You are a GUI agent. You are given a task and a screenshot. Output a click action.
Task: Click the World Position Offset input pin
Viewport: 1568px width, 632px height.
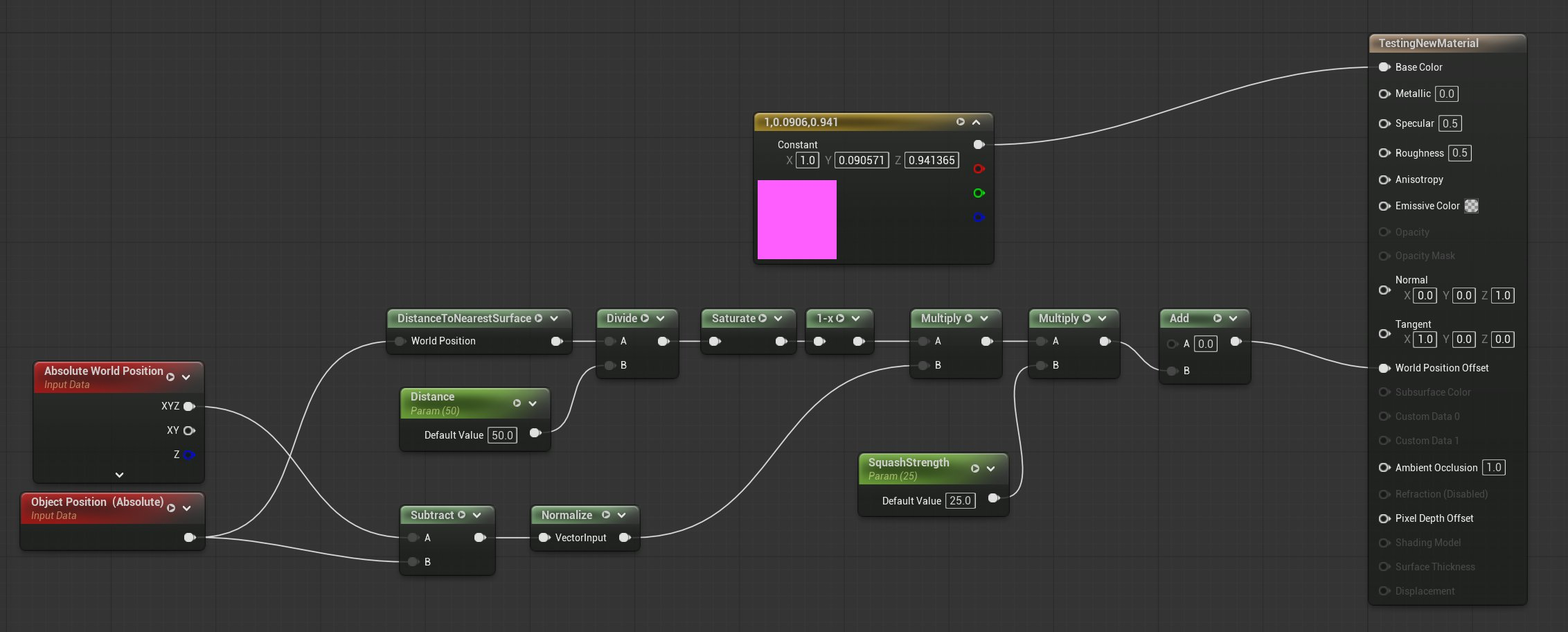1384,368
